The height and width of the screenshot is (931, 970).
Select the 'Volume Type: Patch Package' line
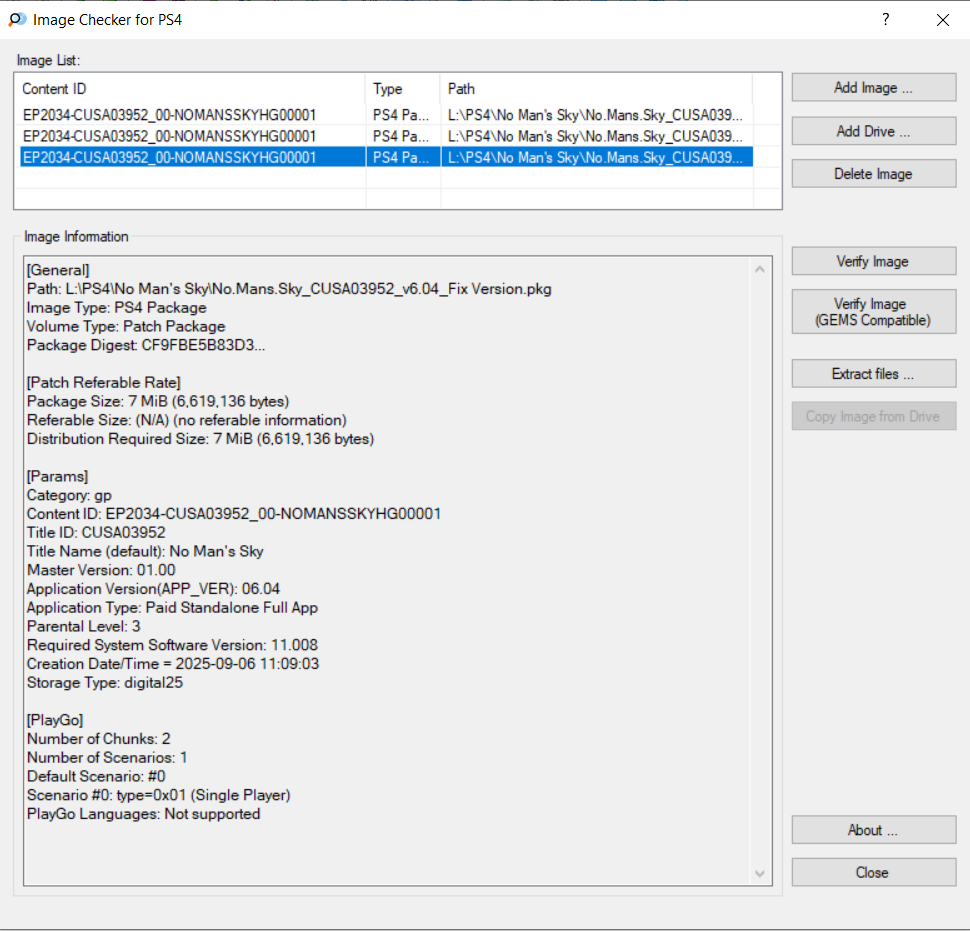[126, 326]
